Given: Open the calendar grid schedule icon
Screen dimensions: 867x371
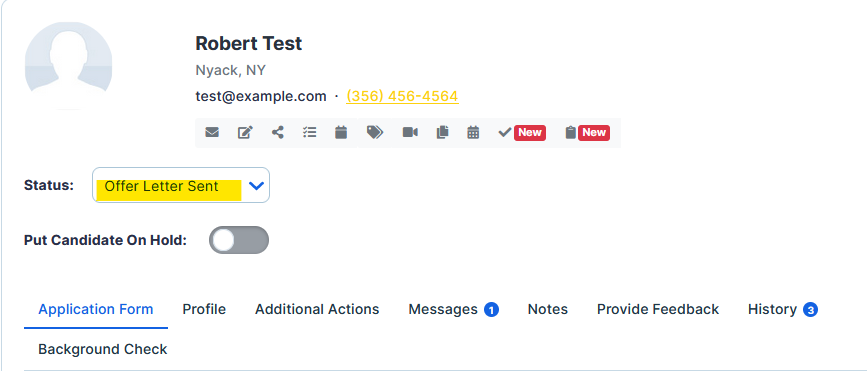Looking at the screenshot, I should coord(473,133).
